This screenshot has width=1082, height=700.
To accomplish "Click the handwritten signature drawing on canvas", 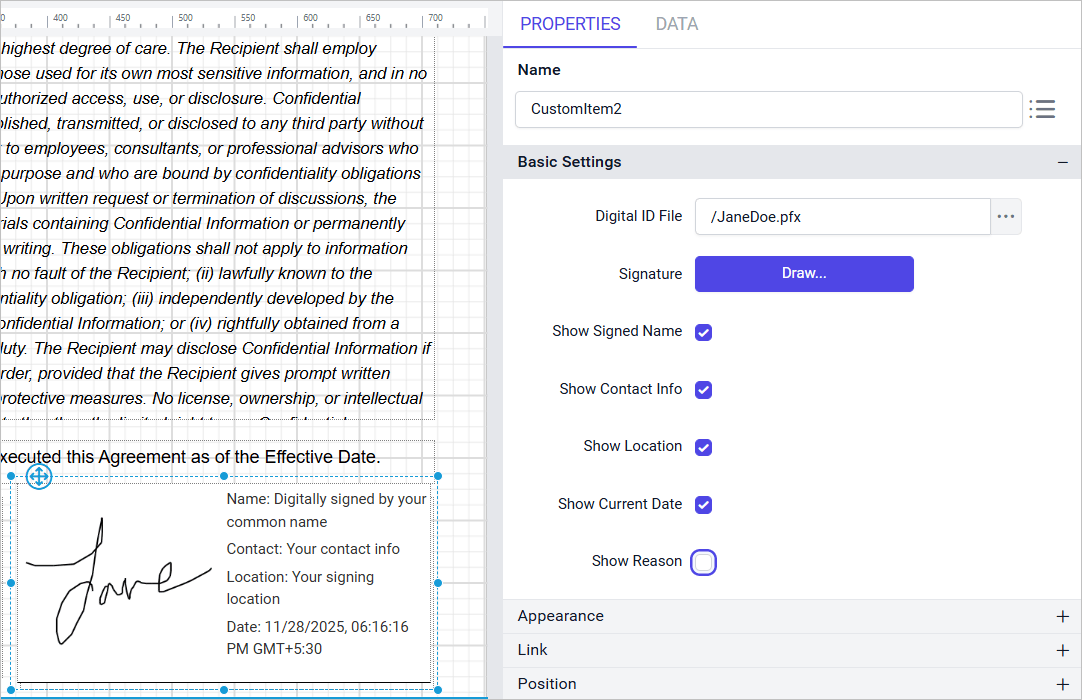I will 110,582.
